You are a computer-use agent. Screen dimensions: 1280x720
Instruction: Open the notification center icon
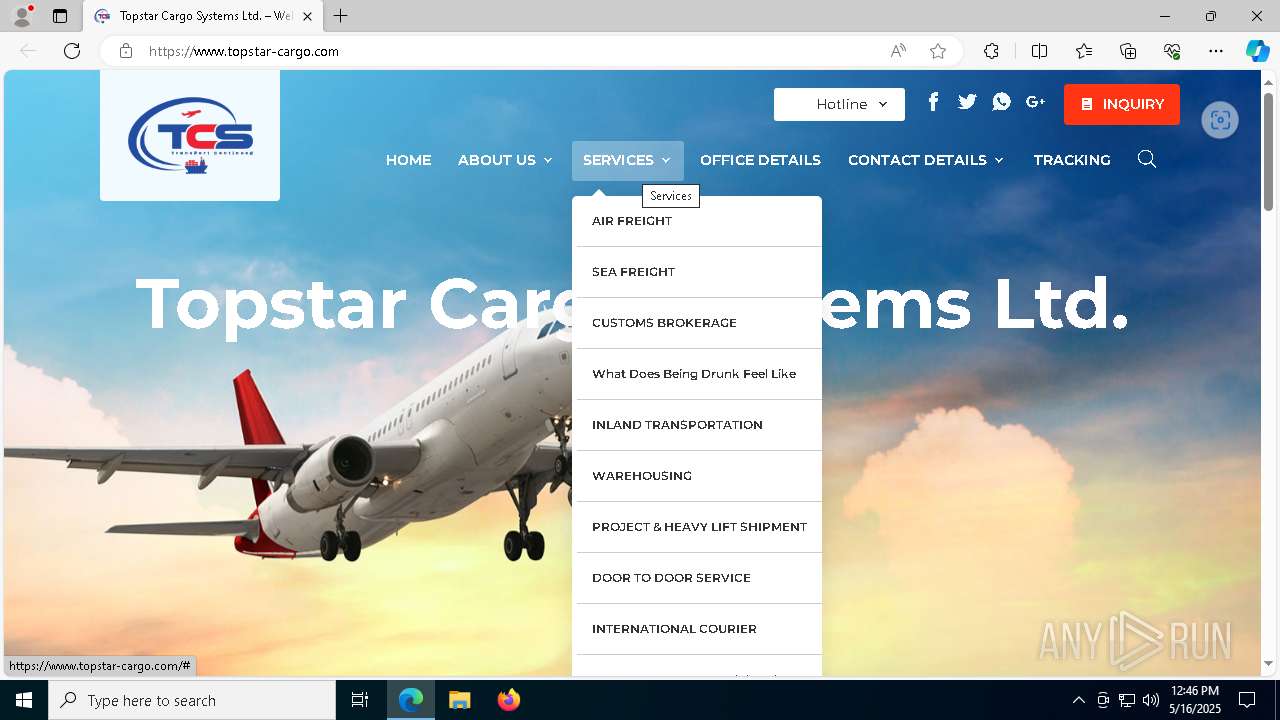[x=1247, y=700]
